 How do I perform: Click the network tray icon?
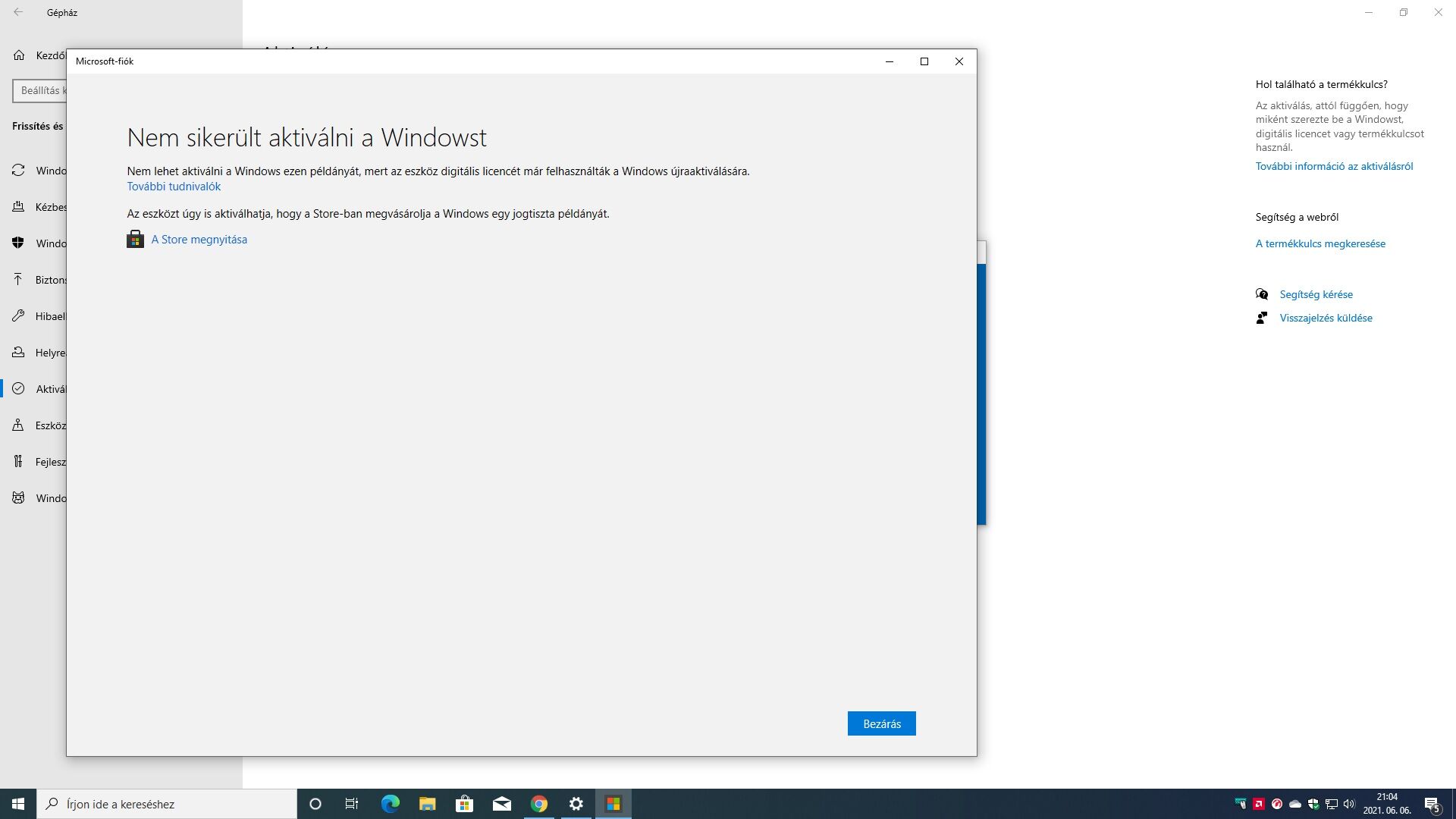click(x=1332, y=804)
